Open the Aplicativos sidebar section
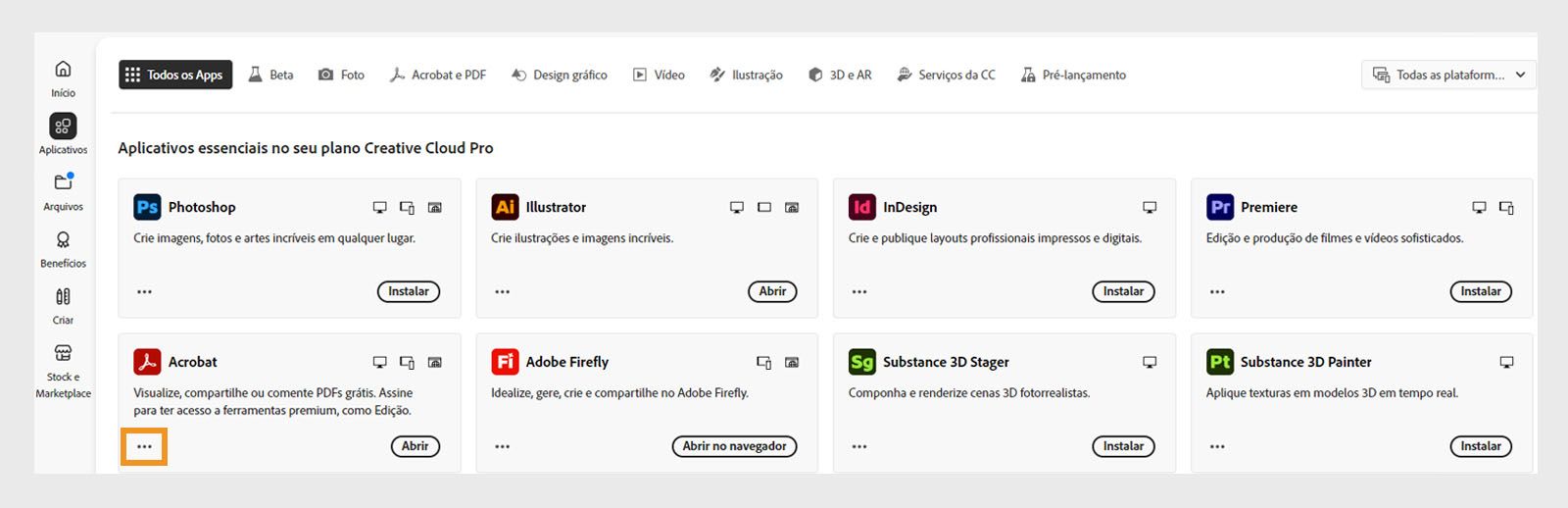Viewport: 1568px width, 508px height. (x=63, y=134)
